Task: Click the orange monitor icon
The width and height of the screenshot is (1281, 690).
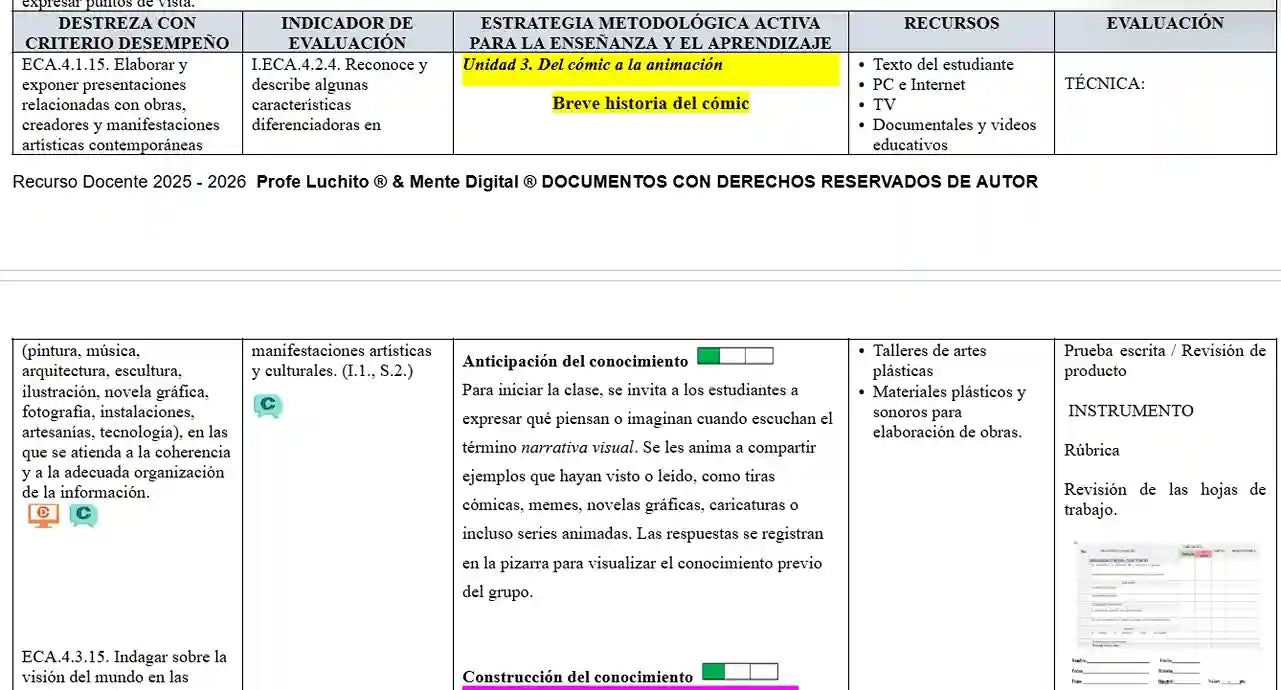Action: coord(43,515)
